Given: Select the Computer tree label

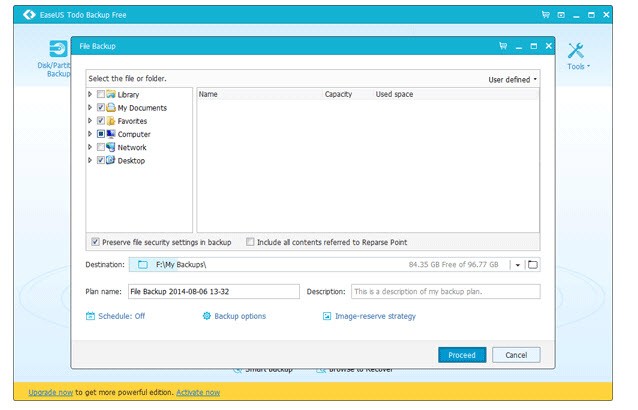Looking at the screenshot, I should (x=134, y=134).
